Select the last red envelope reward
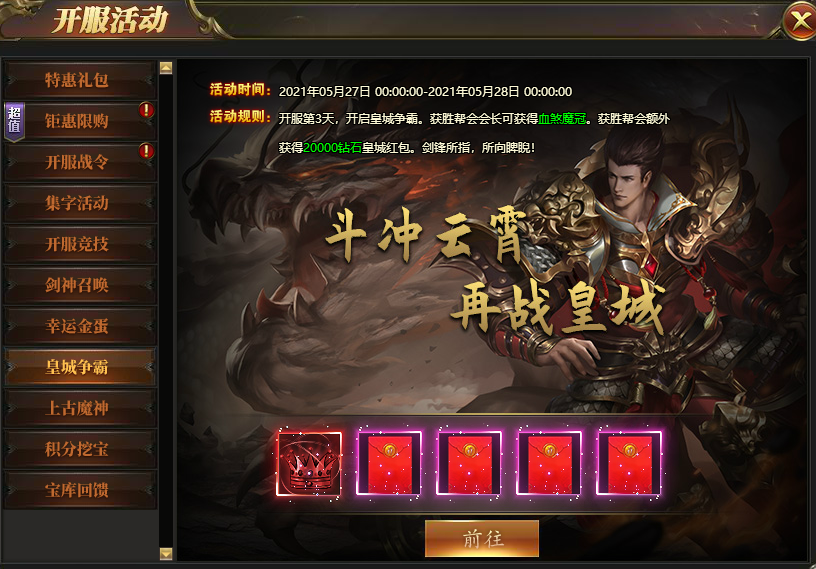 click(629, 463)
